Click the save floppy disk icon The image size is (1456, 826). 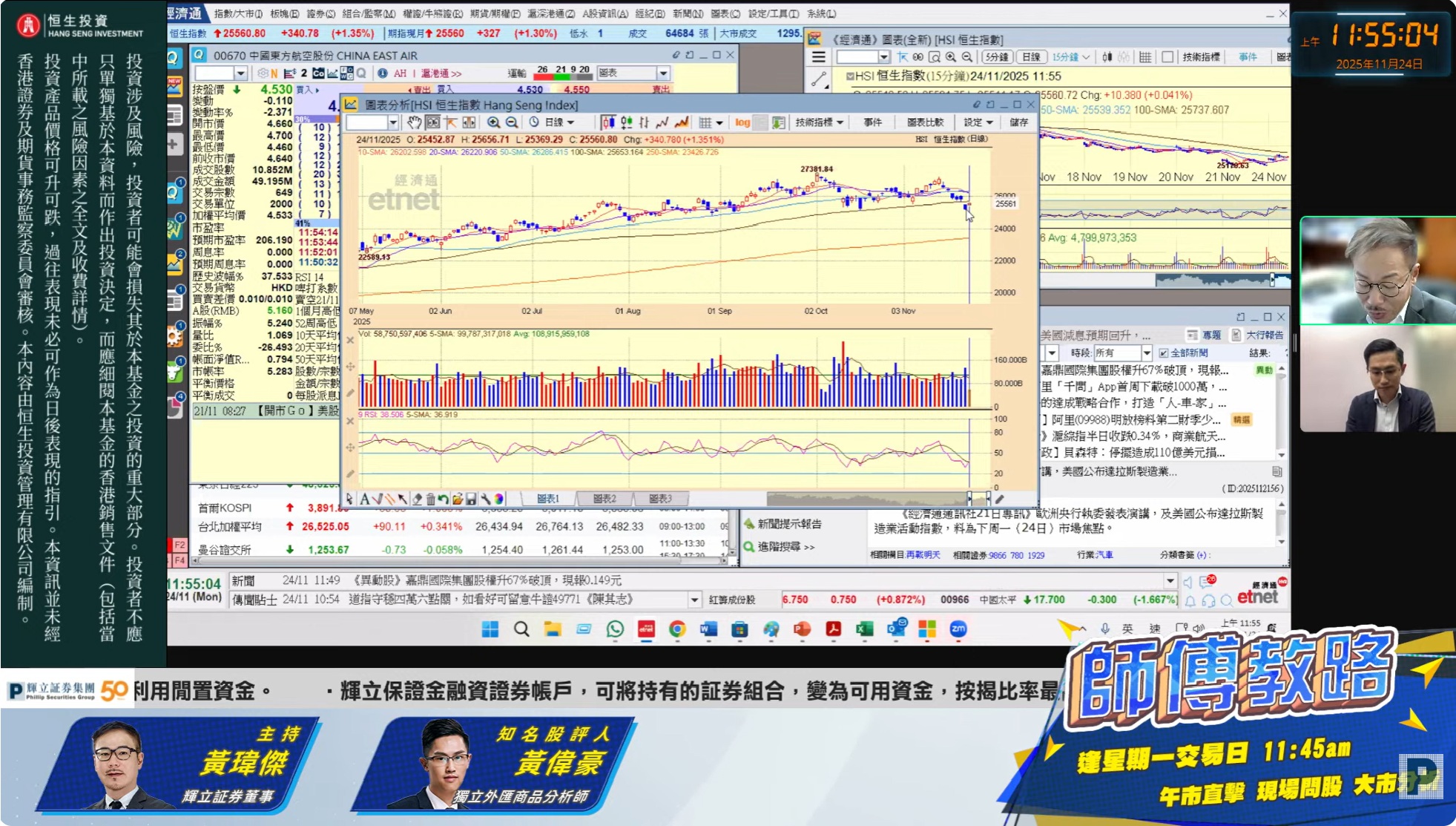[471, 499]
